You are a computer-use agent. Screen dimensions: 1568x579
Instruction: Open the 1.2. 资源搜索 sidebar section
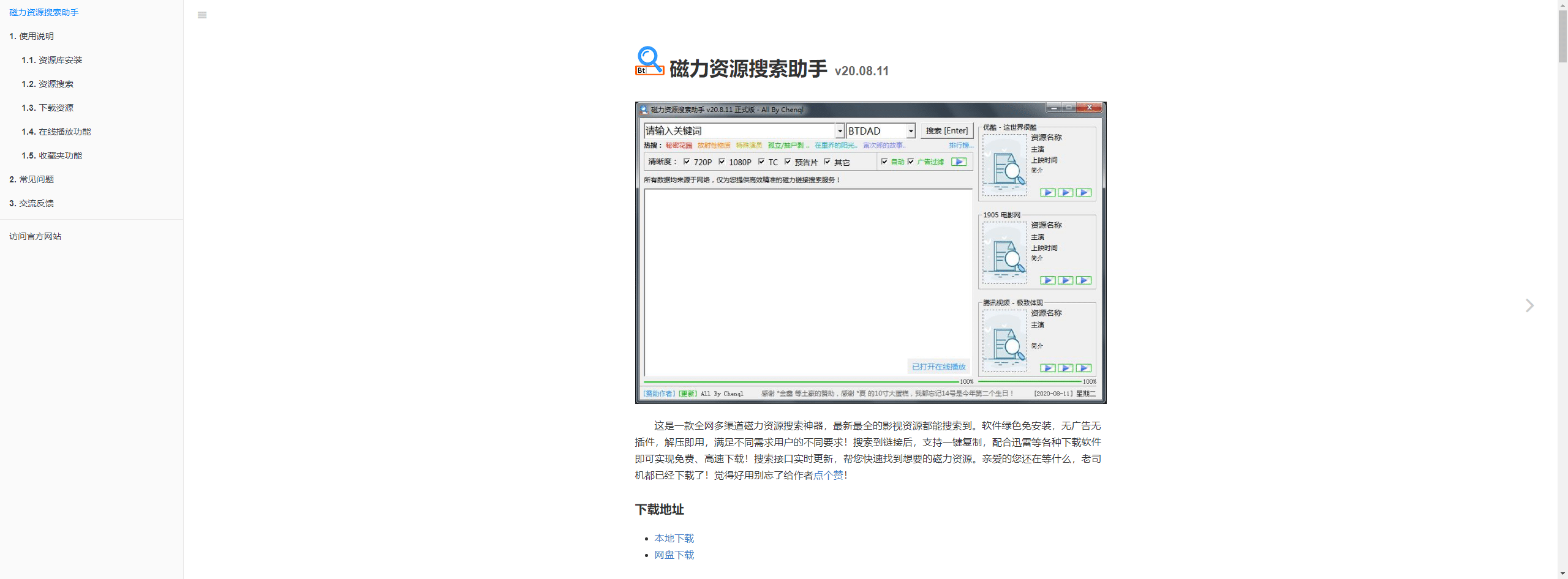click(x=47, y=84)
